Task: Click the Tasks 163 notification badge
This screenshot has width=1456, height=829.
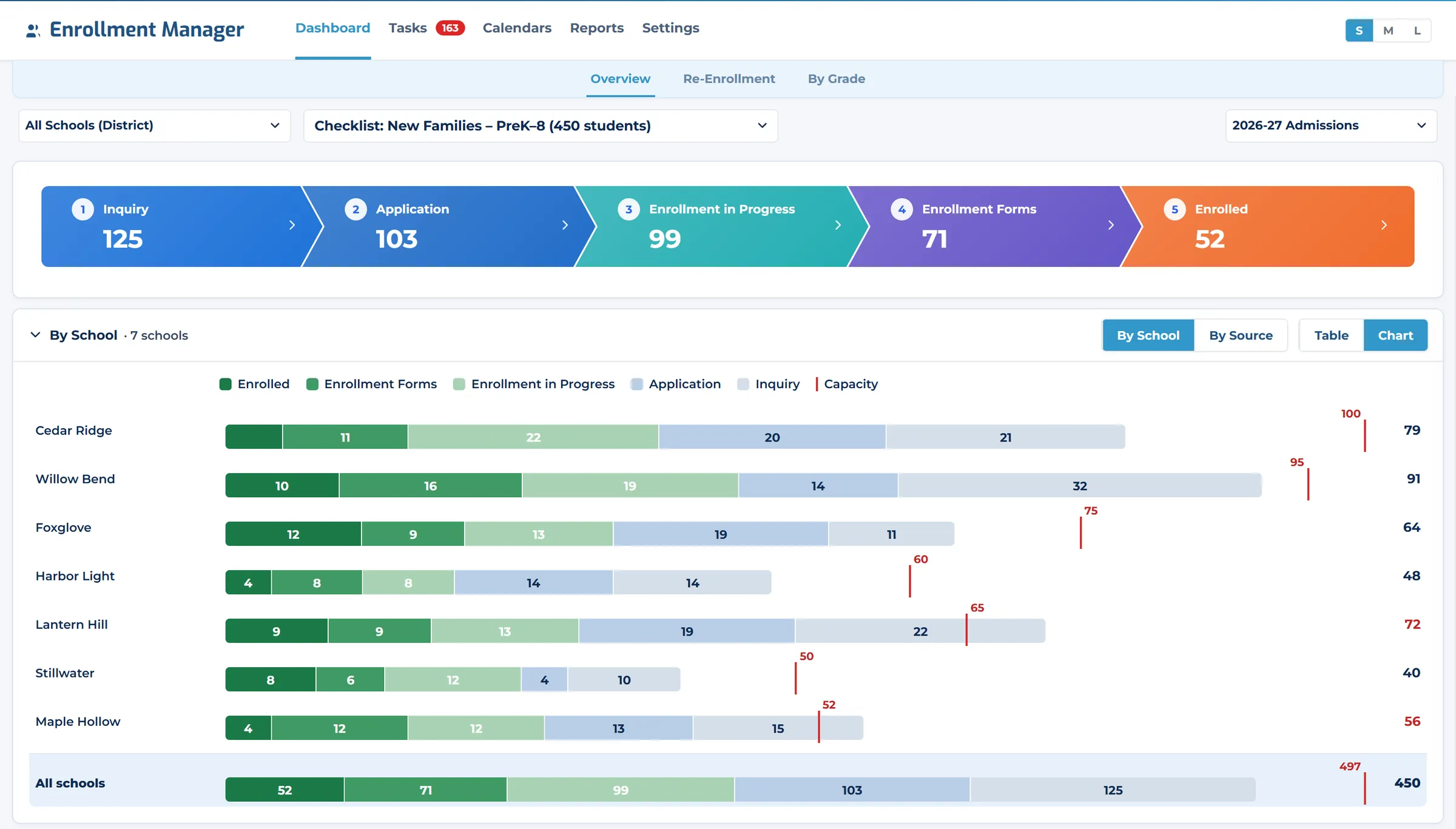Action: coord(450,29)
